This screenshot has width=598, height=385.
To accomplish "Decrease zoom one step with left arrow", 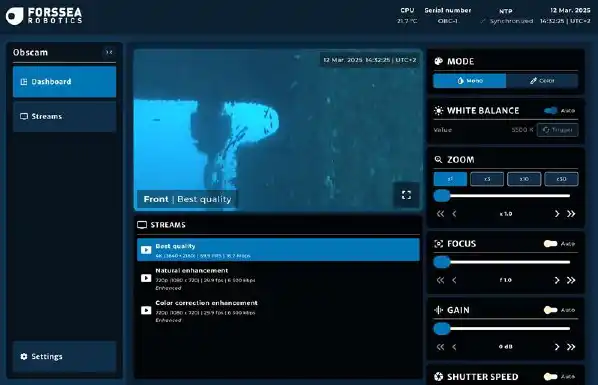I will (454, 214).
